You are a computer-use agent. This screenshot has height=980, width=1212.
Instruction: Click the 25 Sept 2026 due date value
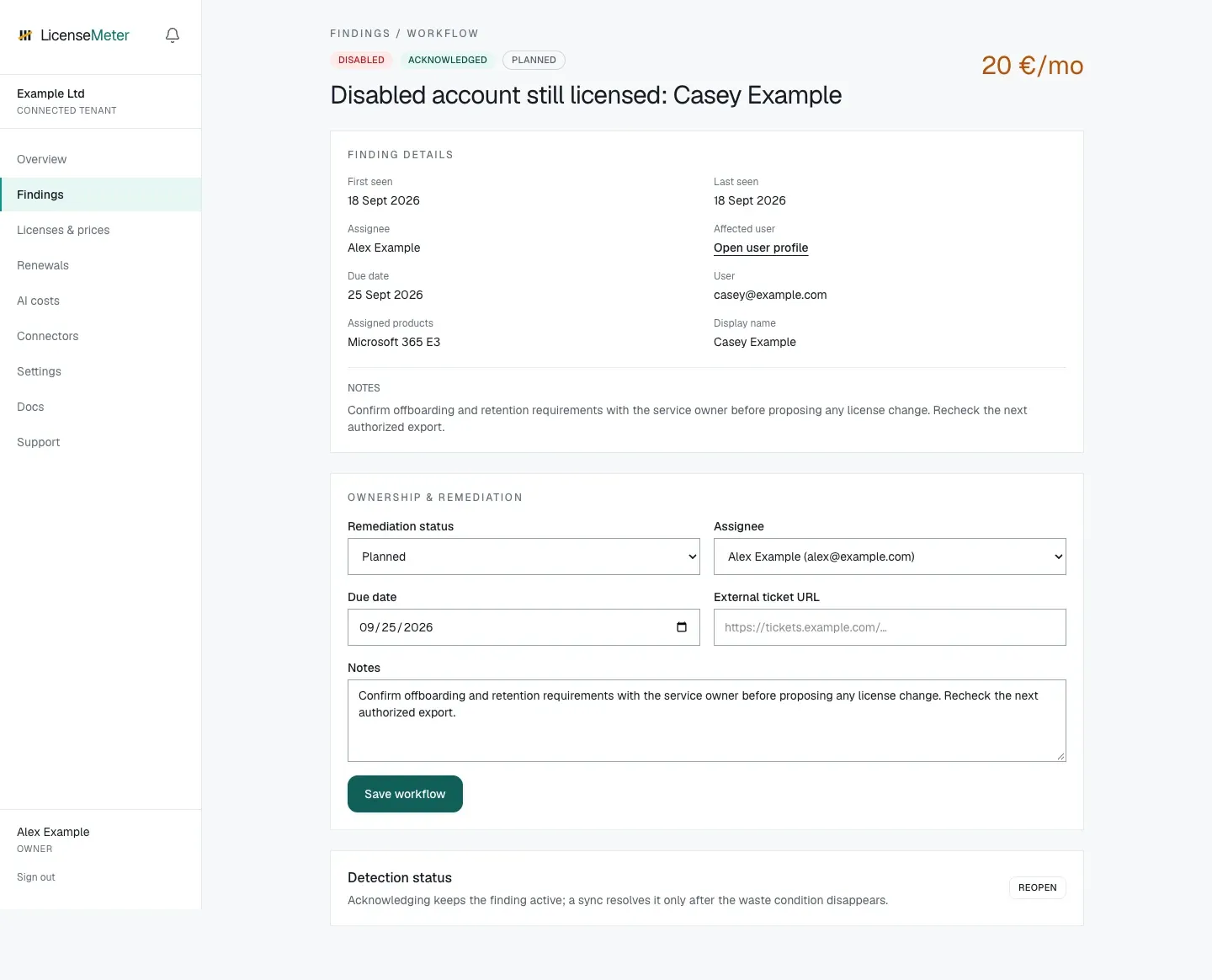(385, 295)
